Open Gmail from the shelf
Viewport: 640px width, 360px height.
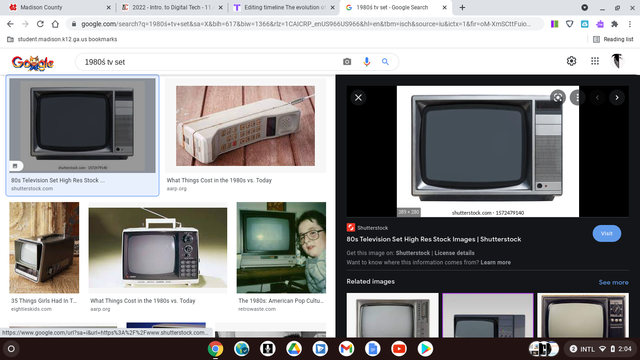[x=346, y=349]
